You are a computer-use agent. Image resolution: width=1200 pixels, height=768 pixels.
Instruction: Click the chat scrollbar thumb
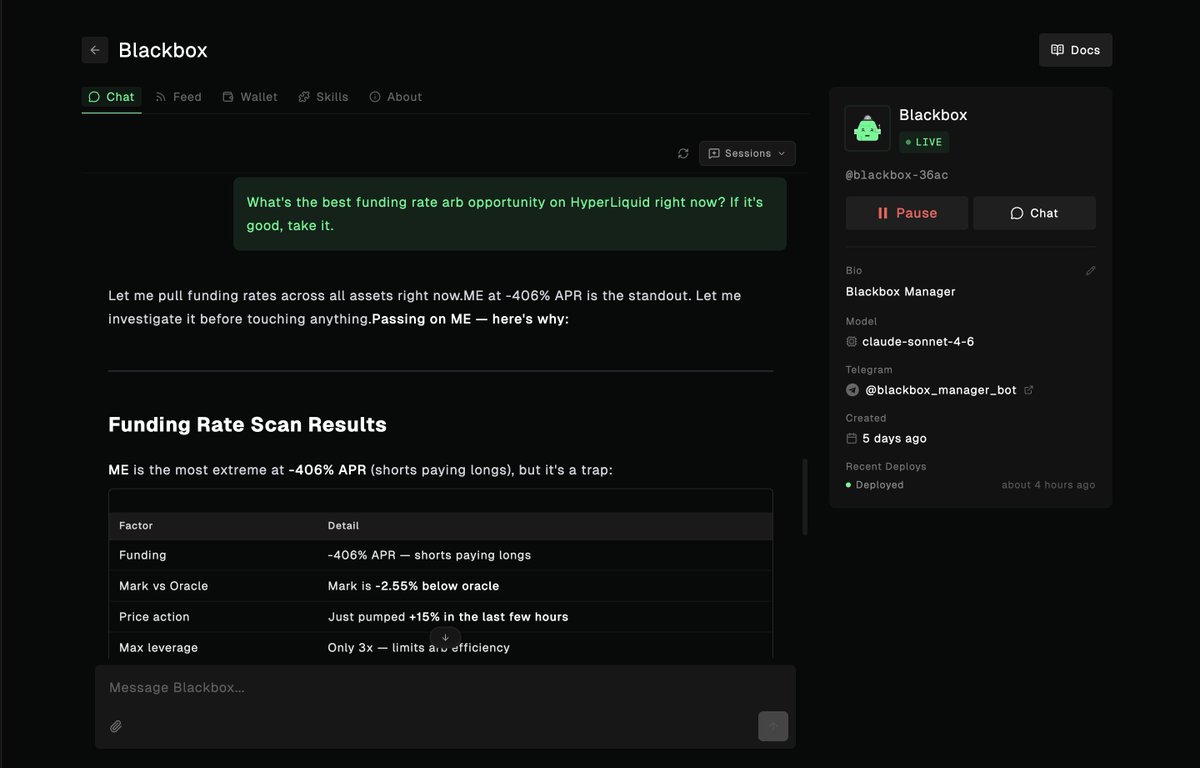click(805, 497)
